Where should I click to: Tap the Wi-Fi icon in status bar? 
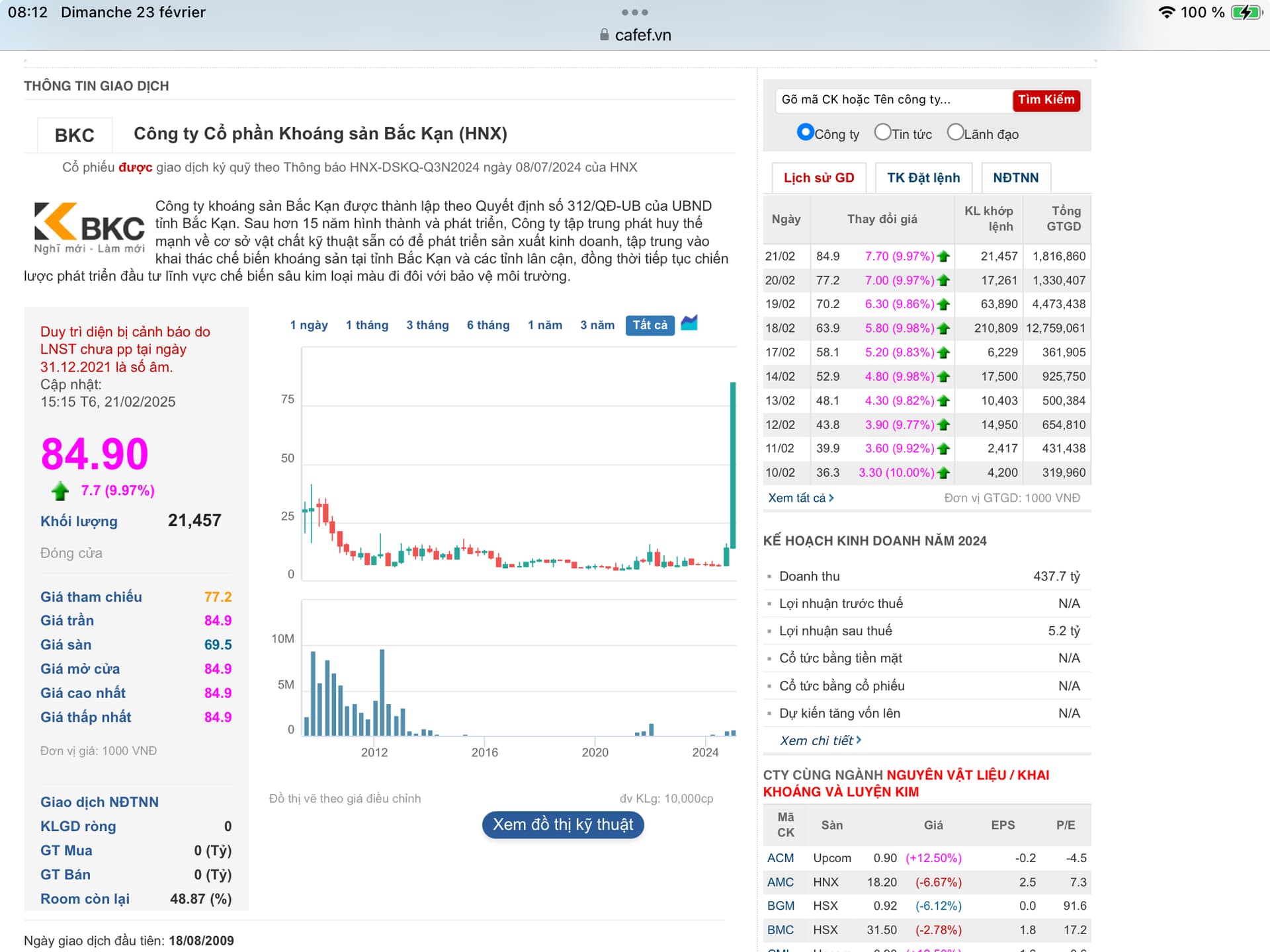tap(1167, 13)
